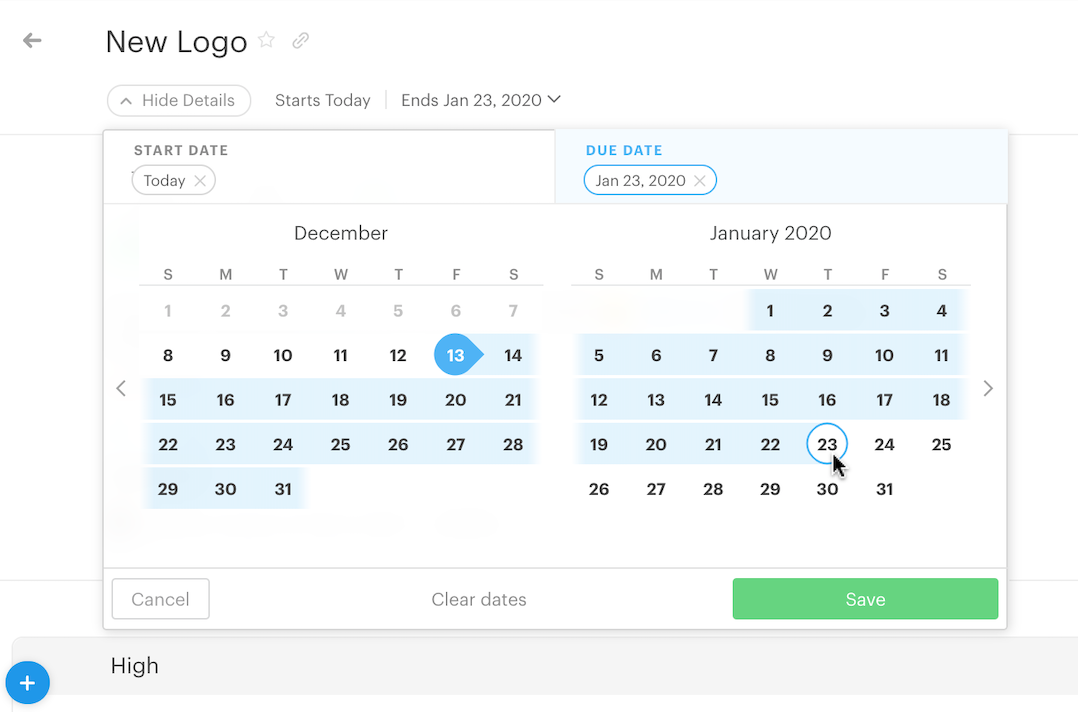Go back using the left arrow
The image size is (1078, 712).
(32, 41)
